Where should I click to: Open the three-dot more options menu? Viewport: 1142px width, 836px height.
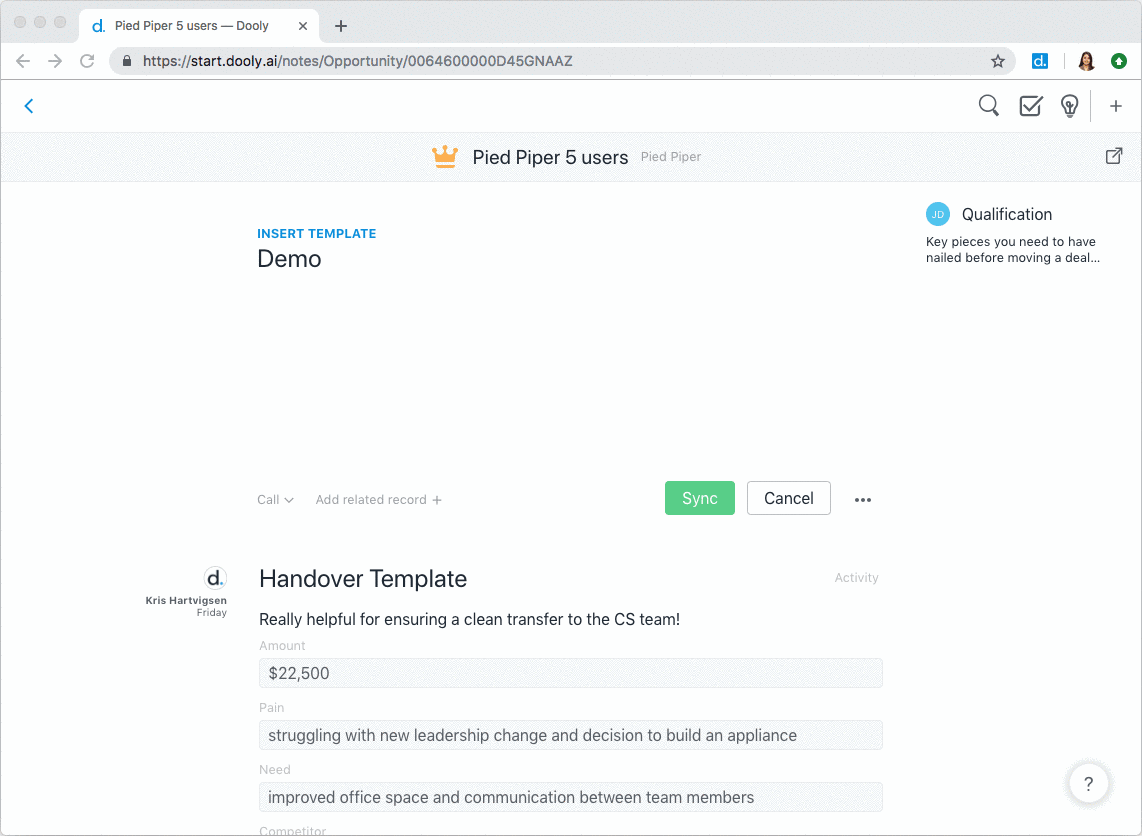pos(863,500)
